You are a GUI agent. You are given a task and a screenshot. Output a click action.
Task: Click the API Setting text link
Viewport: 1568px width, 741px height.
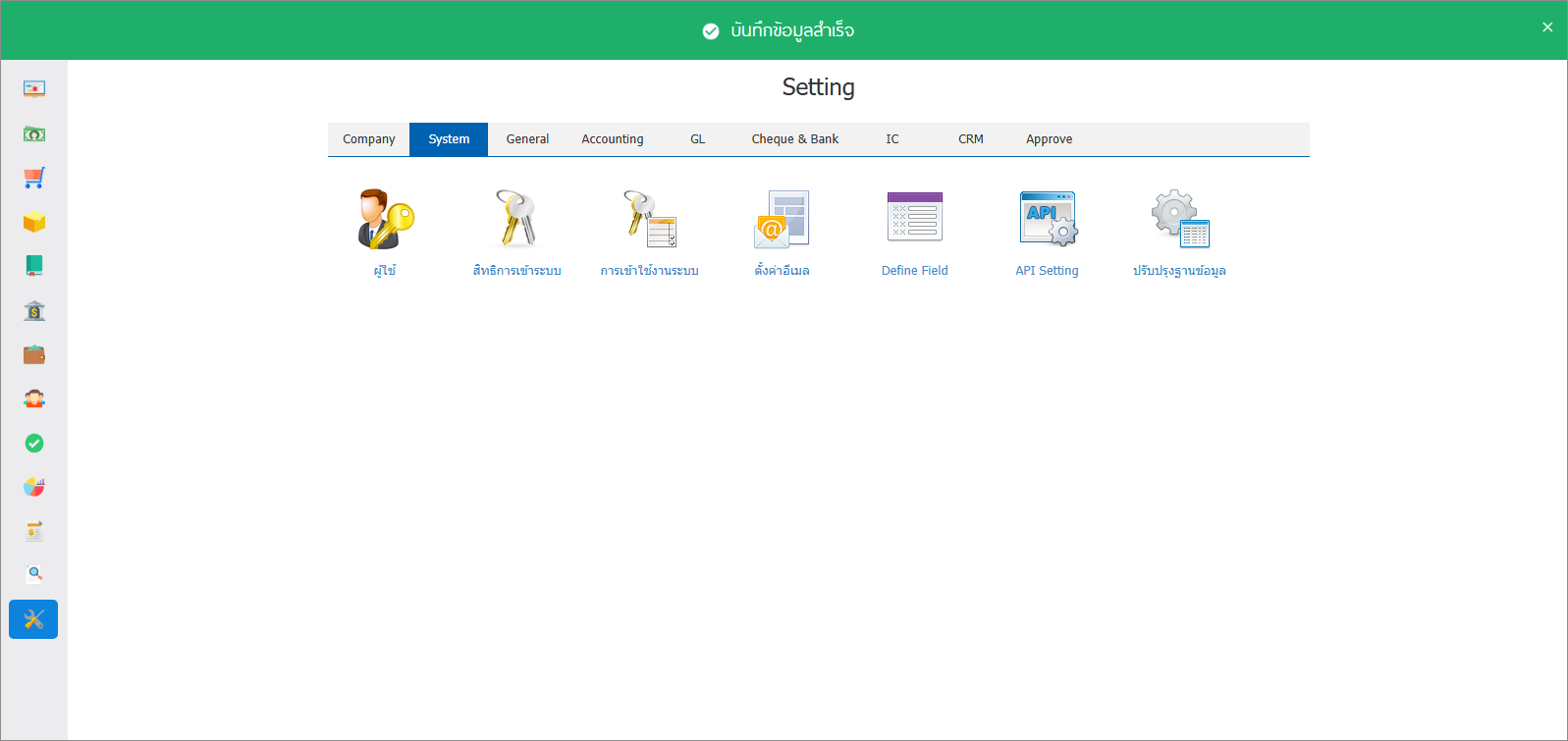(1047, 271)
